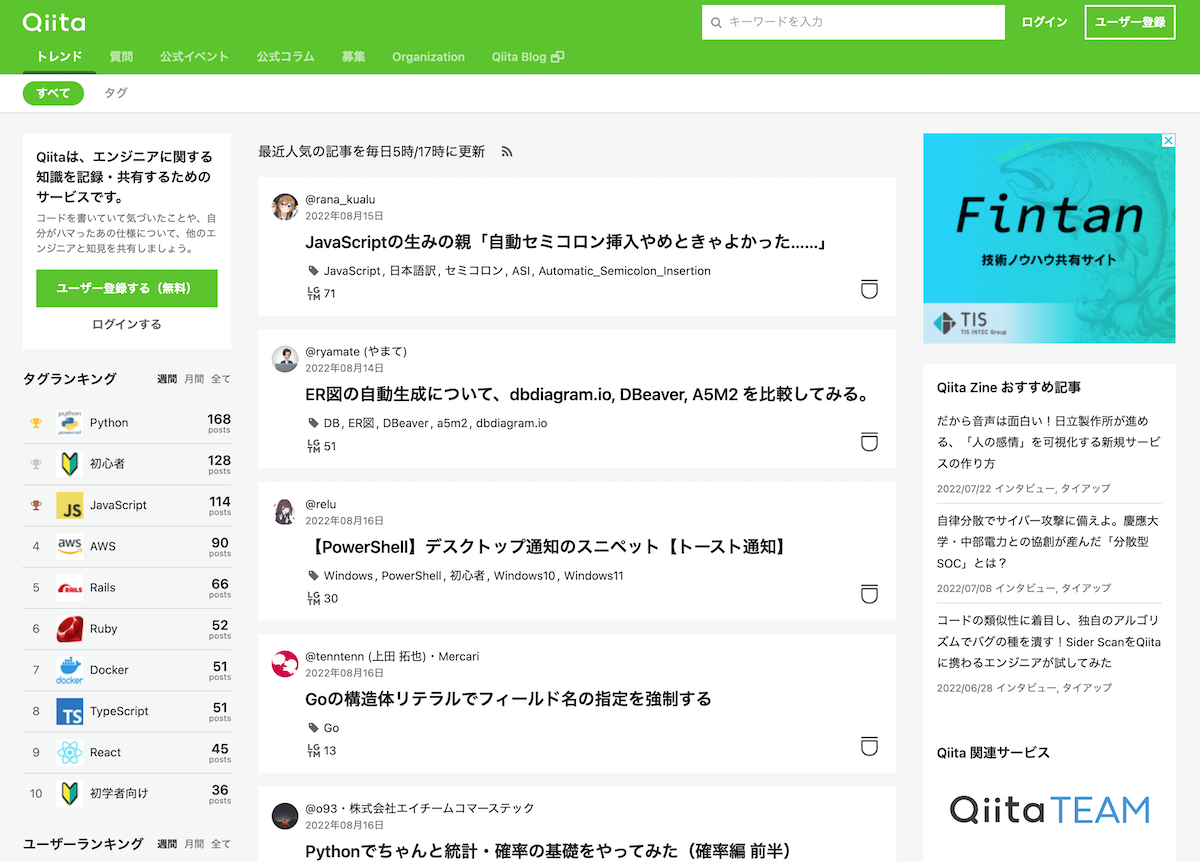Stock the Go構造体 article with its bookmark icon
This screenshot has width=1200, height=862.
[x=869, y=746]
